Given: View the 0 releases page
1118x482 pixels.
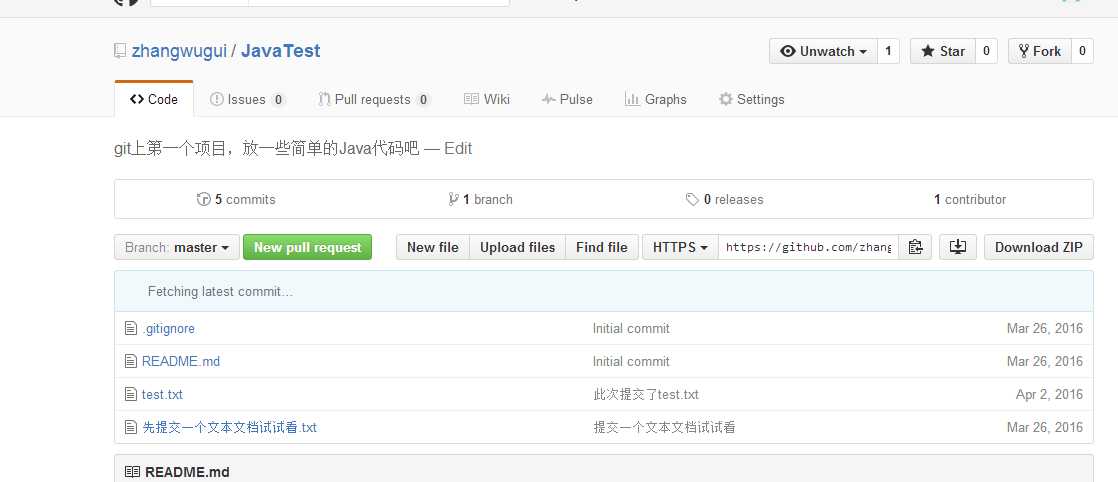Looking at the screenshot, I should pyautogui.click(x=724, y=200).
